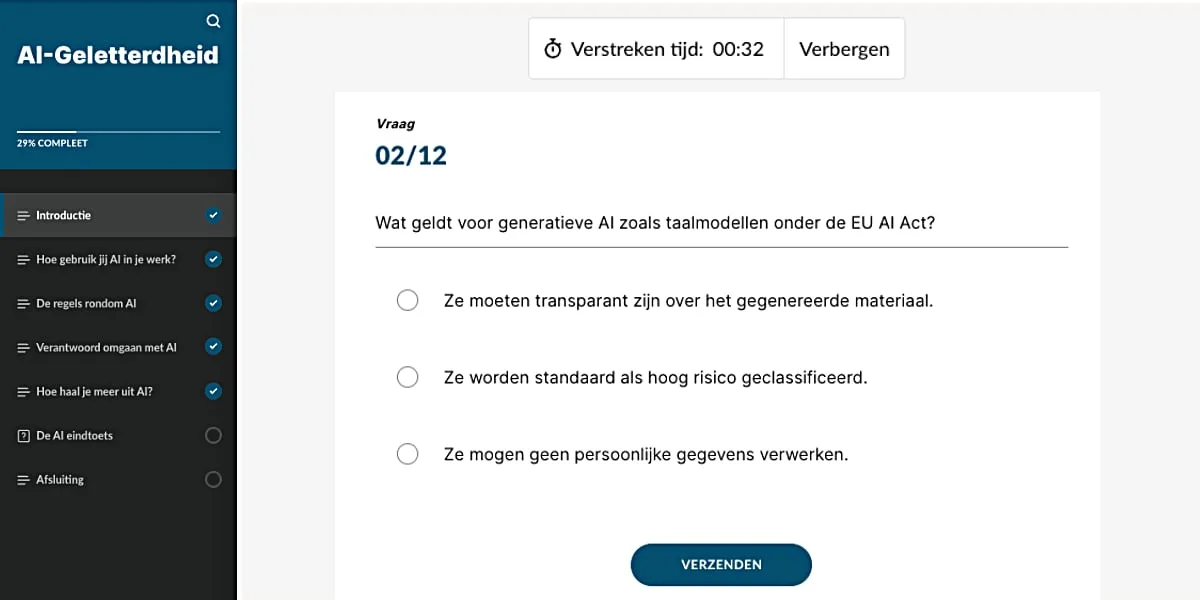Click the checkmark badge on Hoe haal je meer uit AI?
The height and width of the screenshot is (600, 1200).
click(213, 391)
